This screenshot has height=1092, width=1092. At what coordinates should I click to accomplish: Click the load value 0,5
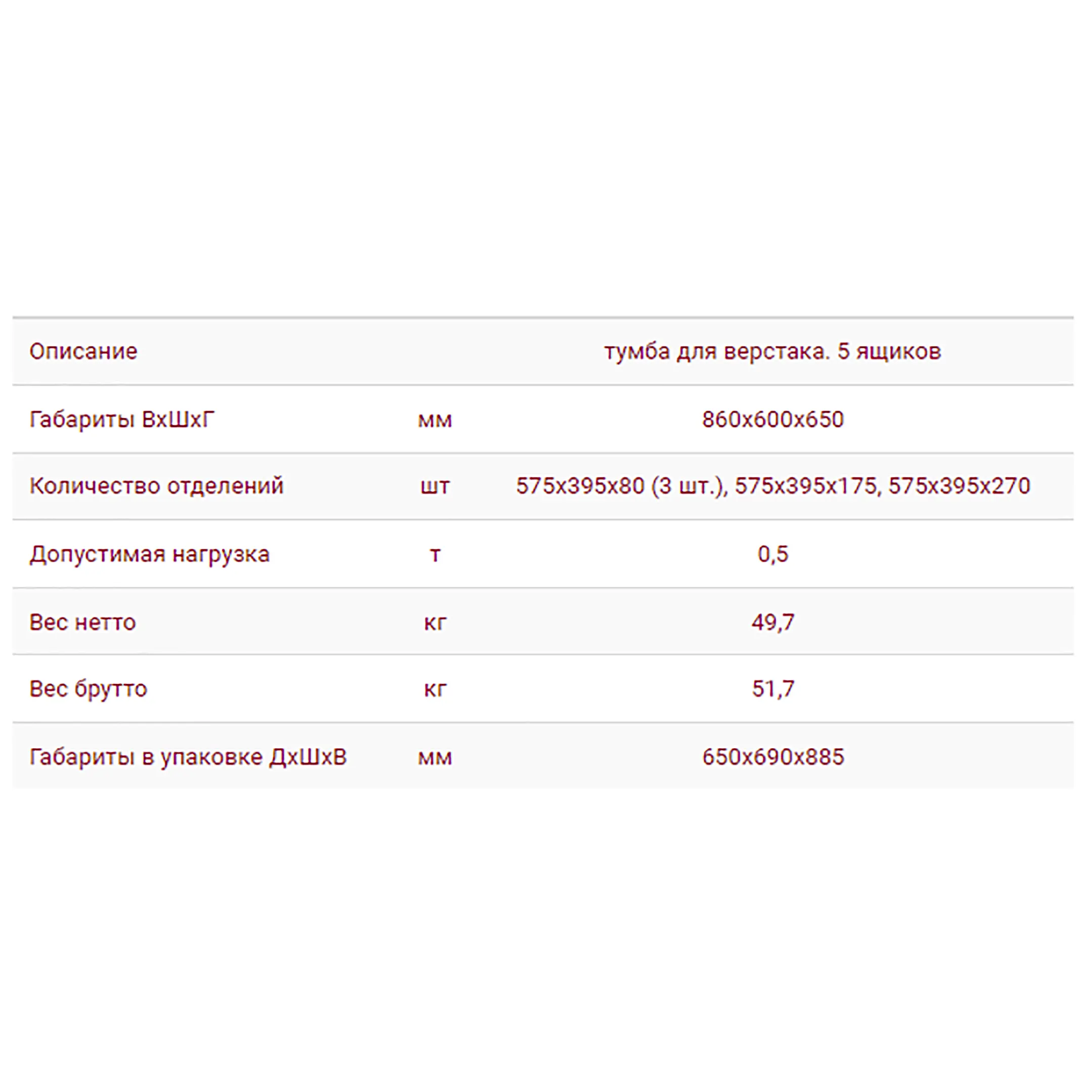(772, 555)
